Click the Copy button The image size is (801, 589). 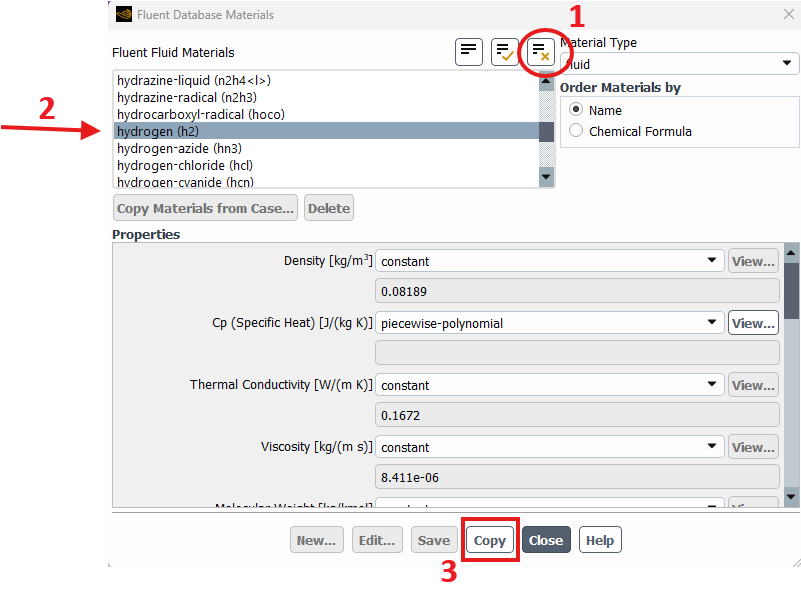coord(489,540)
